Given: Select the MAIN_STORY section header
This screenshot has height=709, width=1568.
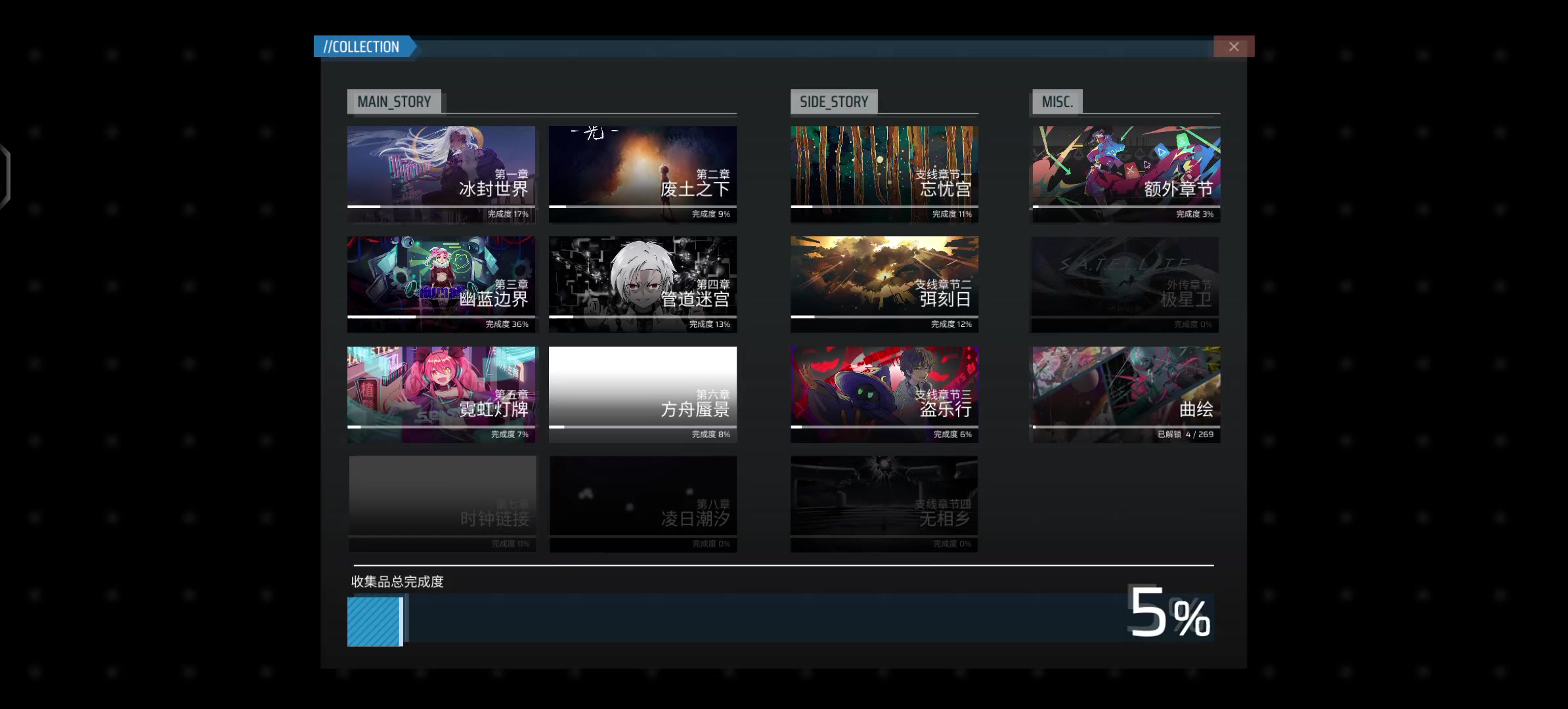Looking at the screenshot, I should [394, 102].
